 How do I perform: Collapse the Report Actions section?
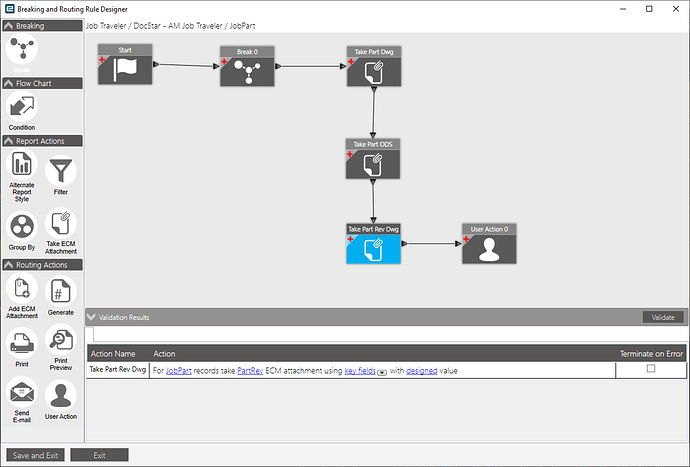click(8, 141)
